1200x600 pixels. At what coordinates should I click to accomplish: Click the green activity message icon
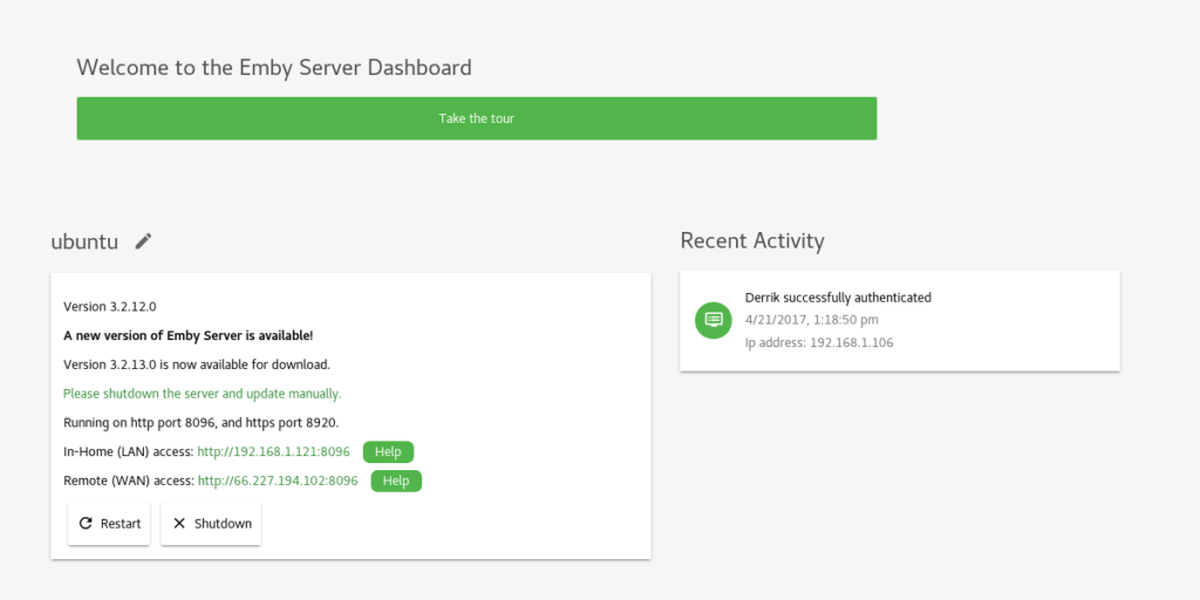coord(713,320)
